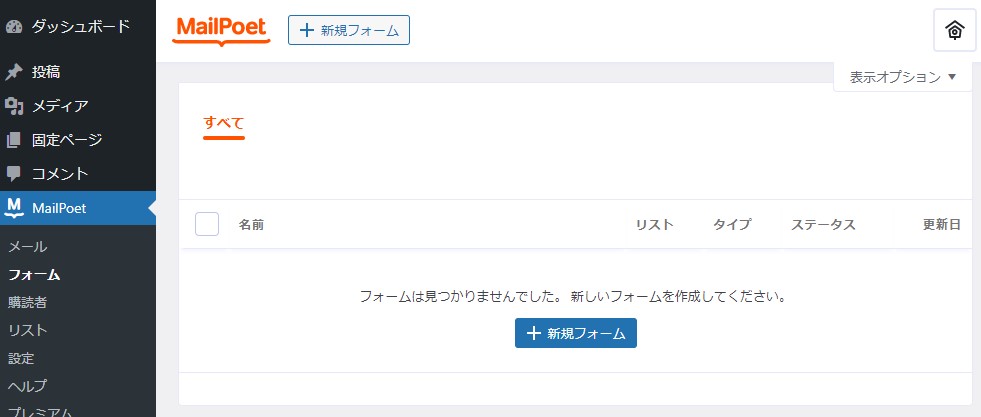The height and width of the screenshot is (417, 981).
Task: Open フォーム in the MailPoet submenu
Action: click(34, 274)
